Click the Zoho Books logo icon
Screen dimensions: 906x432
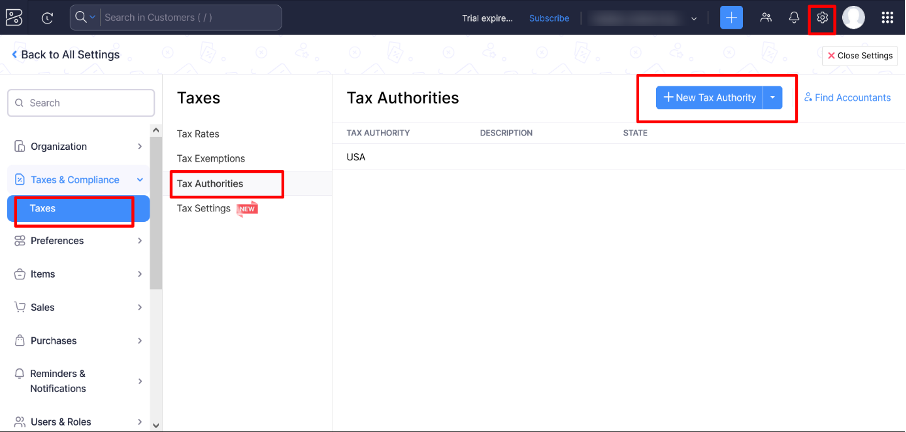tap(16, 18)
